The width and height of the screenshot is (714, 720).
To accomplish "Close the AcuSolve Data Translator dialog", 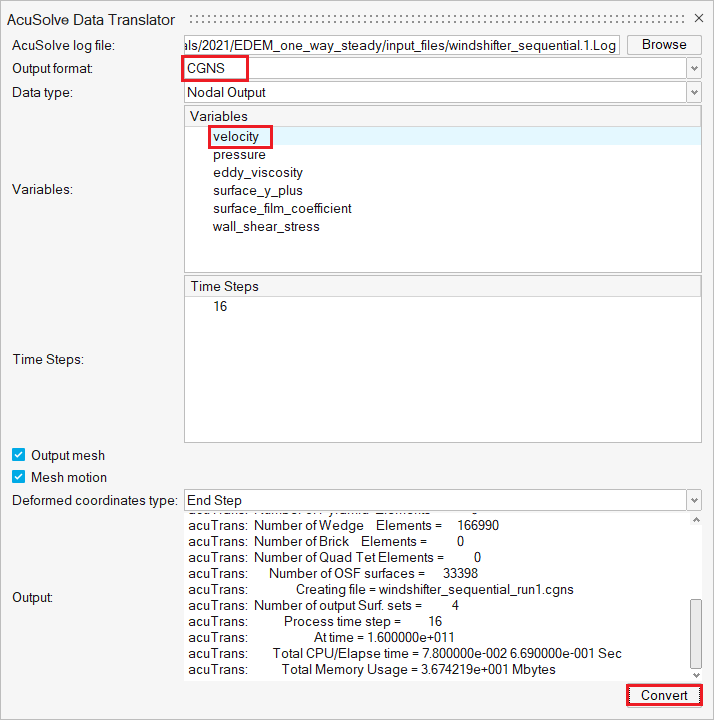I will [699, 18].
